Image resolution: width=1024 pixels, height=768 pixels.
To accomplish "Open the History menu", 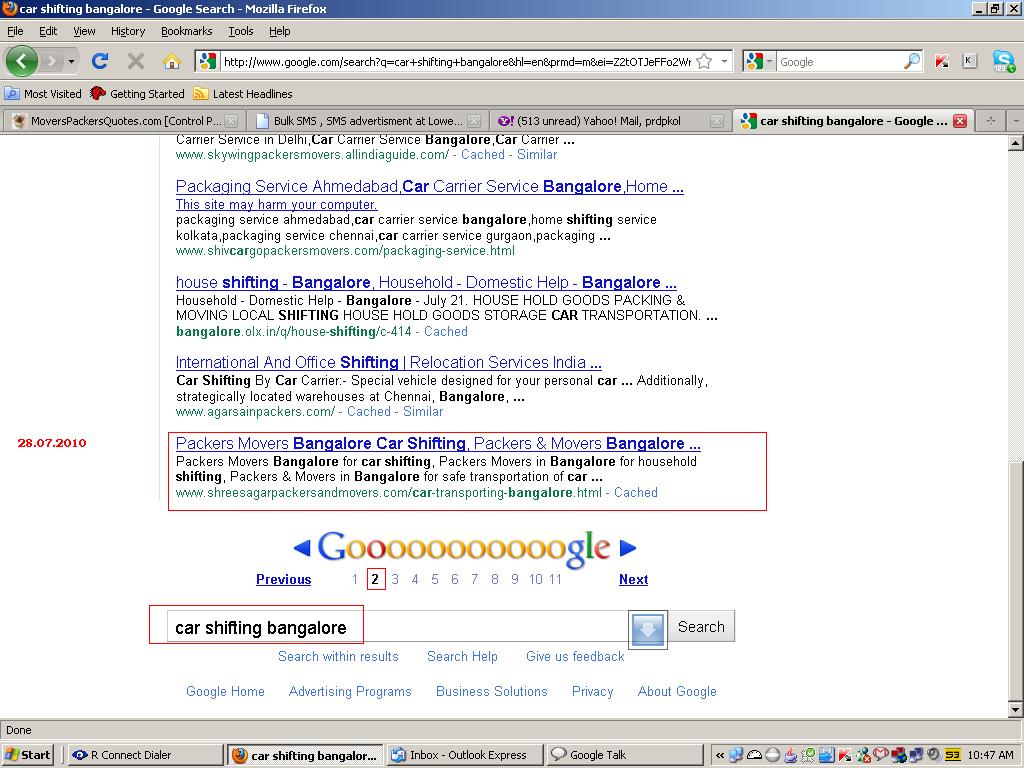I will click(128, 31).
